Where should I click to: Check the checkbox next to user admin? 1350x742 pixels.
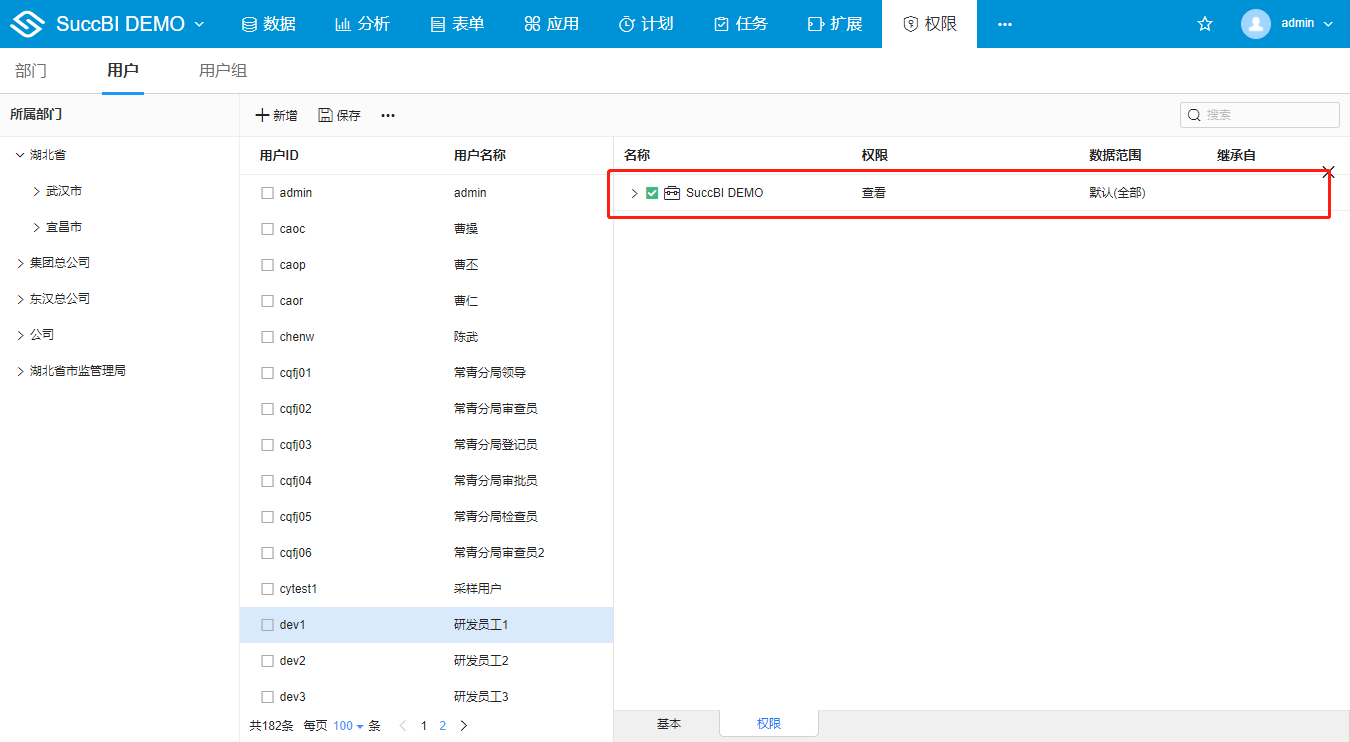267,192
